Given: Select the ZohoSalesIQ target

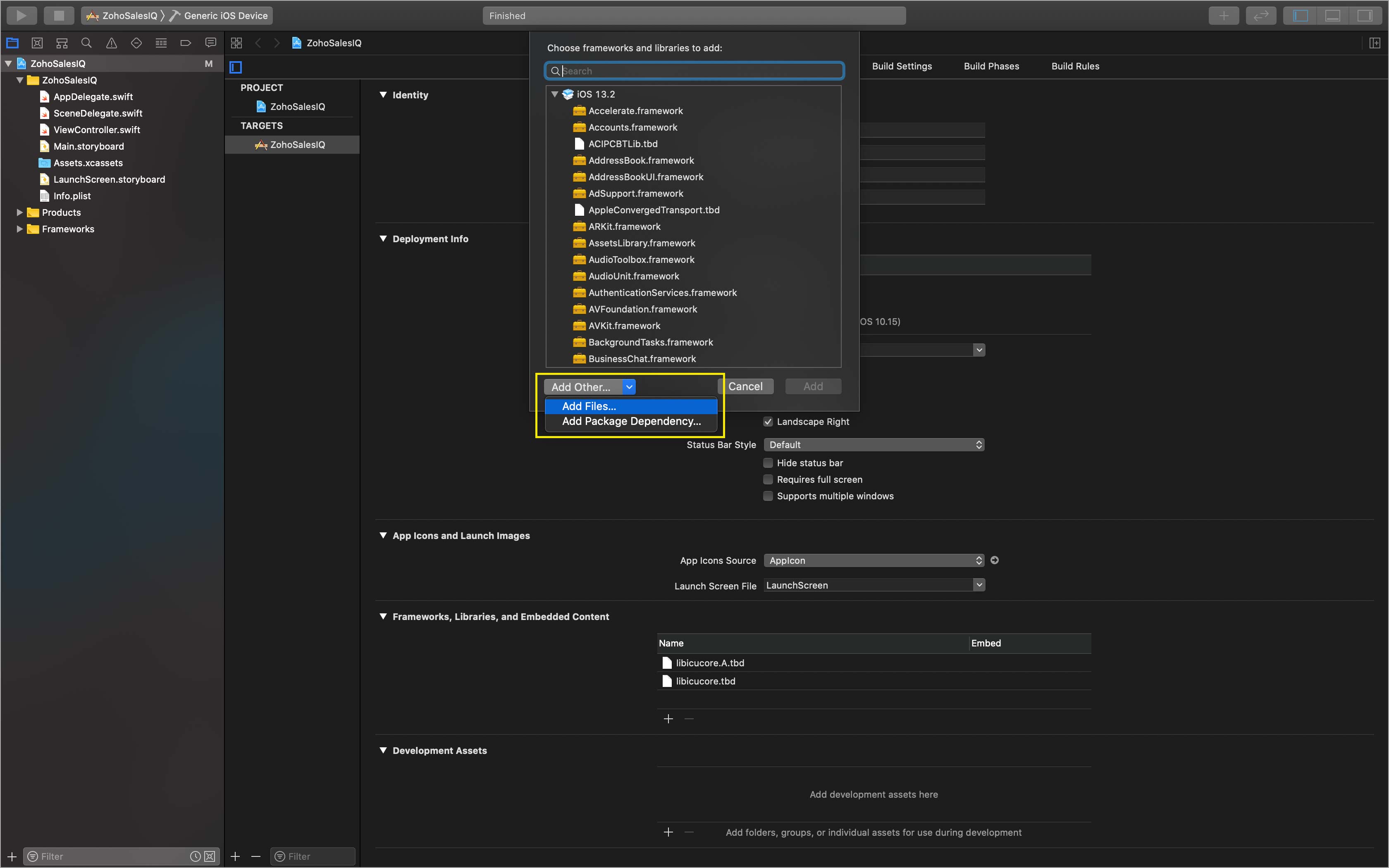Looking at the screenshot, I should (x=292, y=145).
